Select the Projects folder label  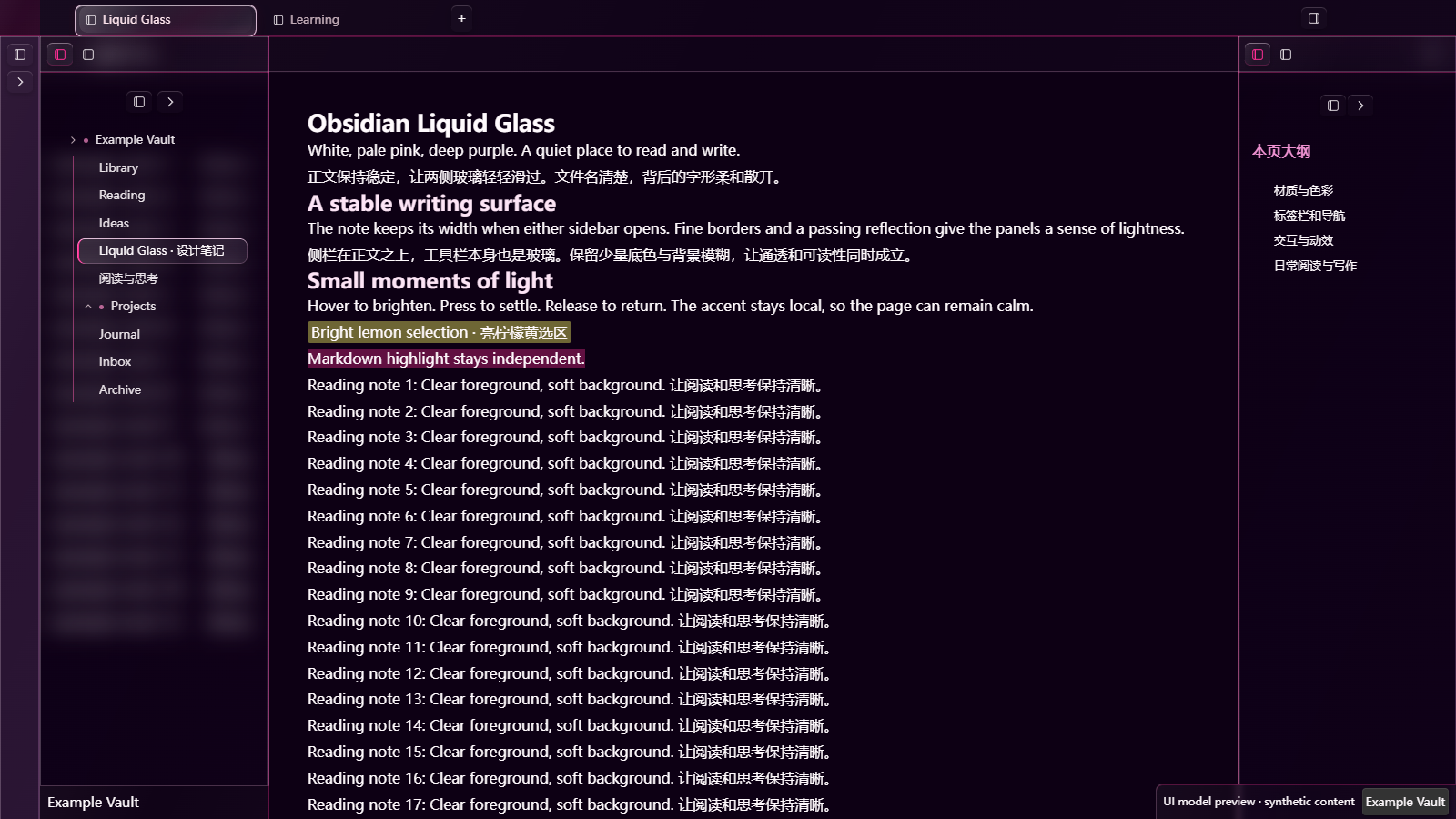pos(133,307)
